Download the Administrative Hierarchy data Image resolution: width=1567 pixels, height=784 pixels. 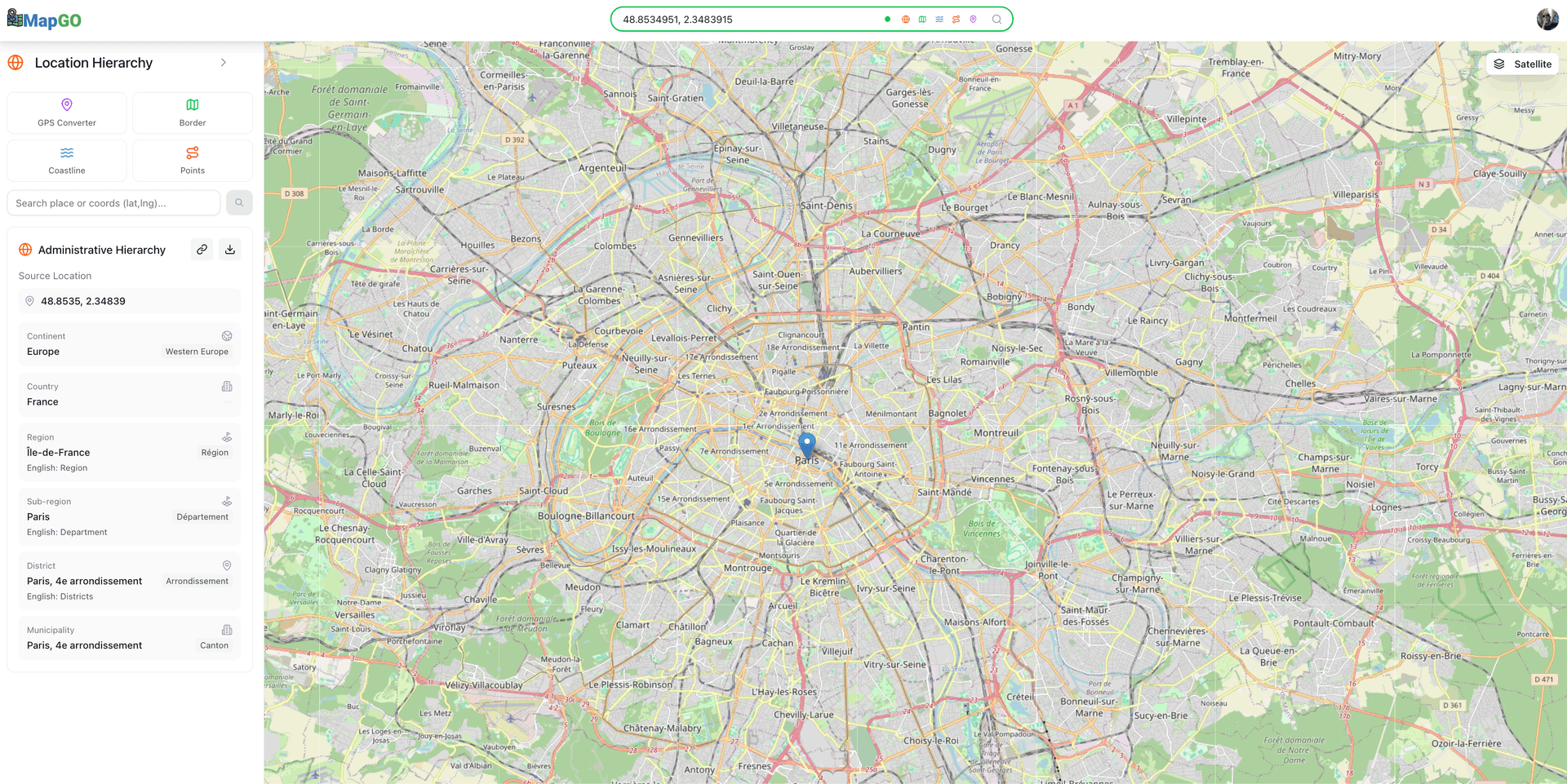click(230, 250)
